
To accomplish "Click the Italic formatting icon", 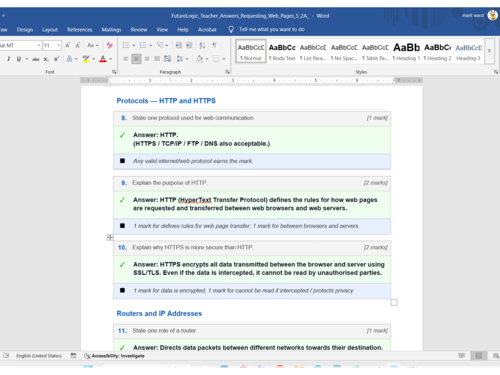I will coord(9,59).
